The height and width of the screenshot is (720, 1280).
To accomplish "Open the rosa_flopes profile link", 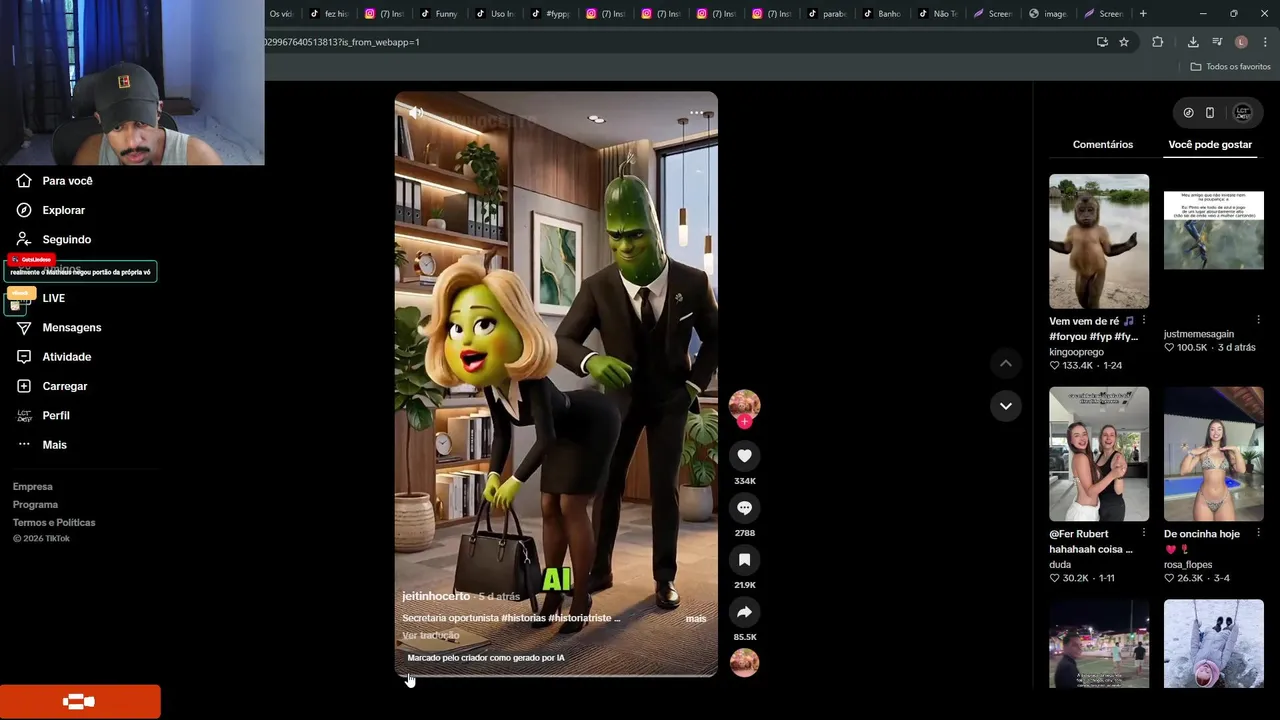I will click(x=1188, y=565).
